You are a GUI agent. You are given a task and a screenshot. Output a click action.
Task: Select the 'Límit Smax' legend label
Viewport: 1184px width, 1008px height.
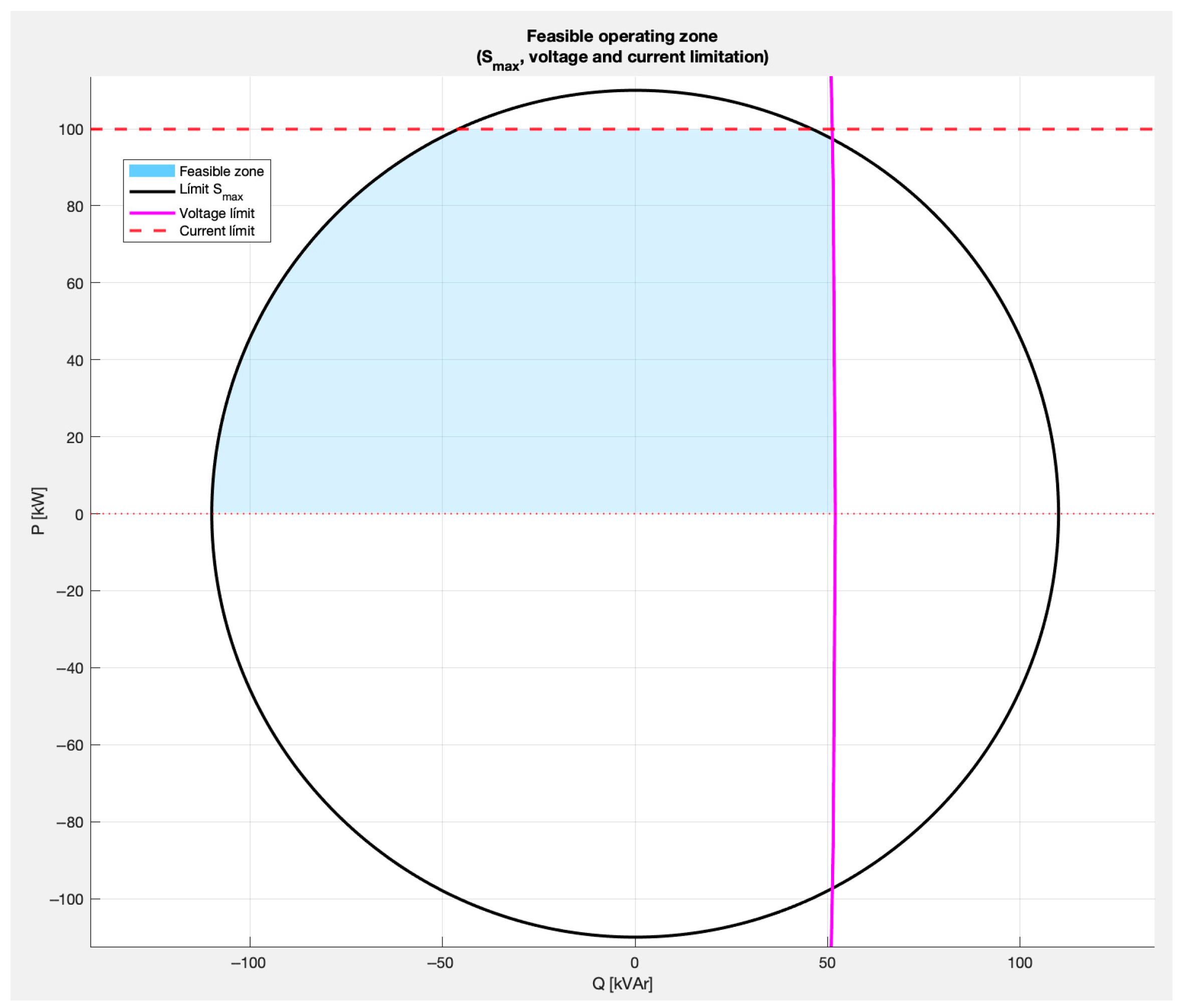pyautogui.click(x=211, y=191)
